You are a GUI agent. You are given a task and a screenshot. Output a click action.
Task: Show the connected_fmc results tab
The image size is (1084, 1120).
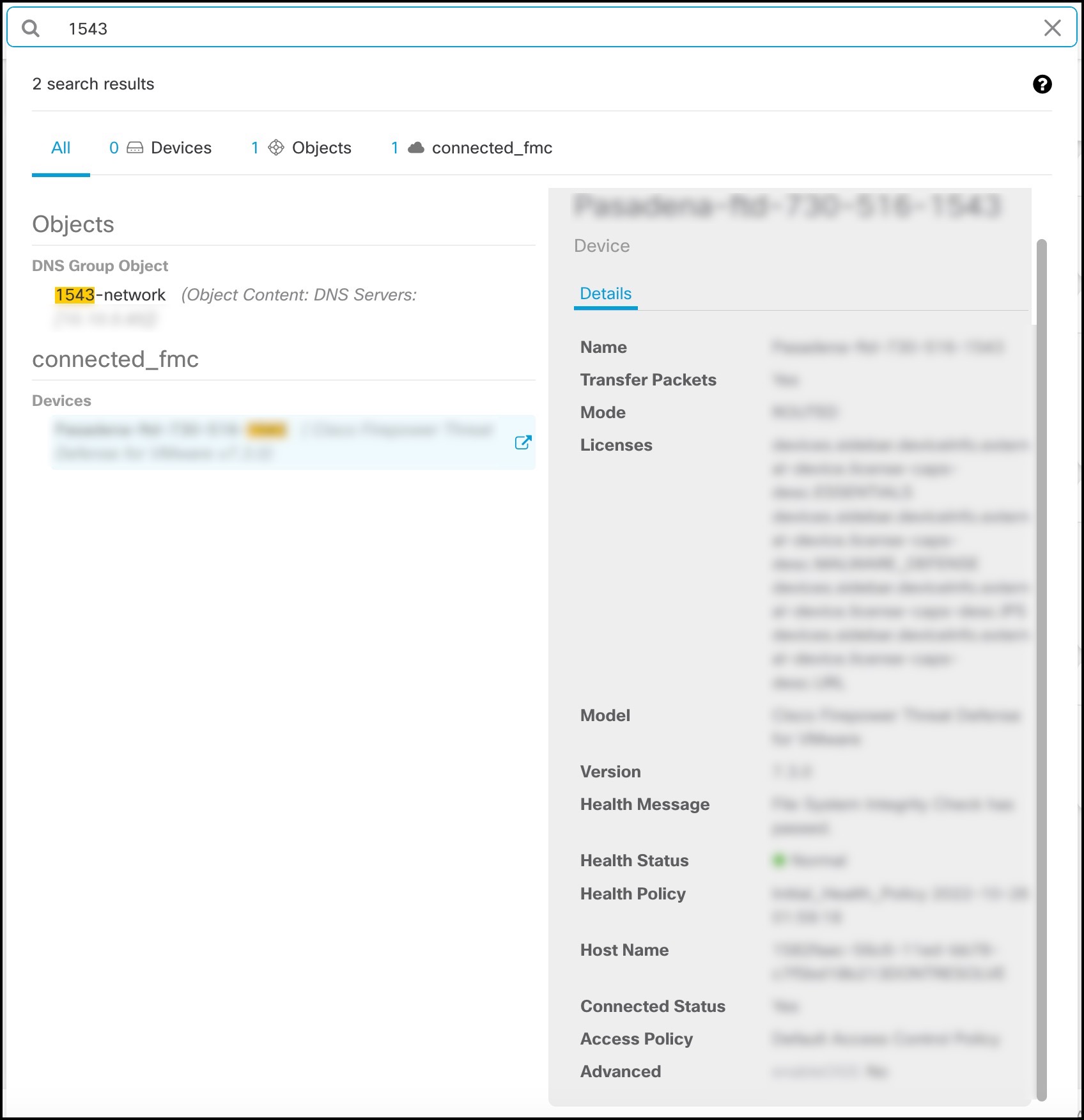click(x=472, y=148)
